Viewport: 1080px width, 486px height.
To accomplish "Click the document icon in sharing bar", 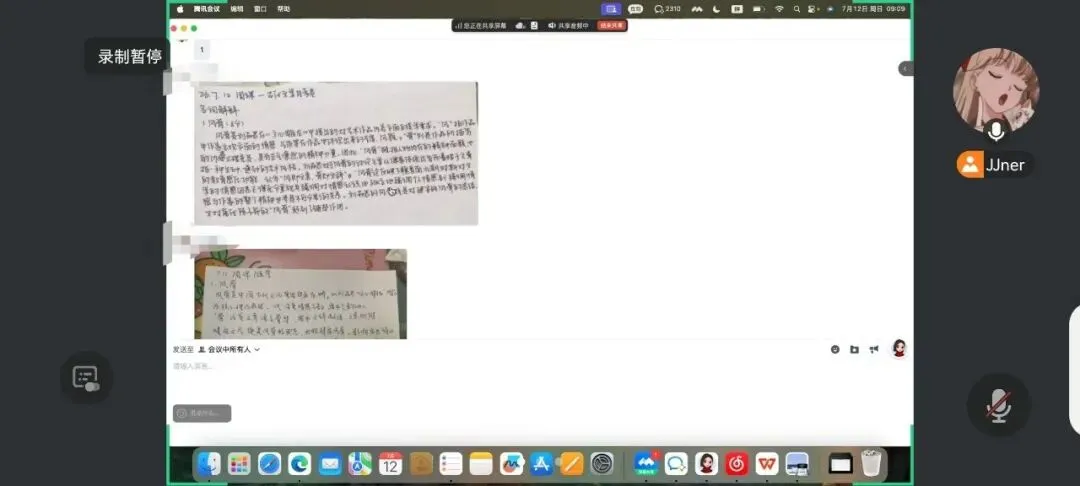I will [x=534, y=25].
